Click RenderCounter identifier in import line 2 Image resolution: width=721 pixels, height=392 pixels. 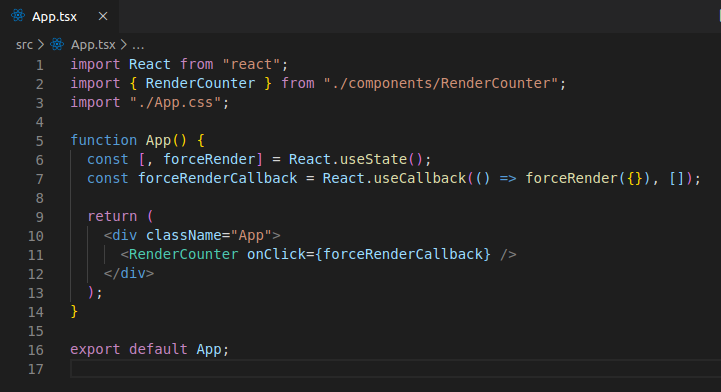point(200,84)
